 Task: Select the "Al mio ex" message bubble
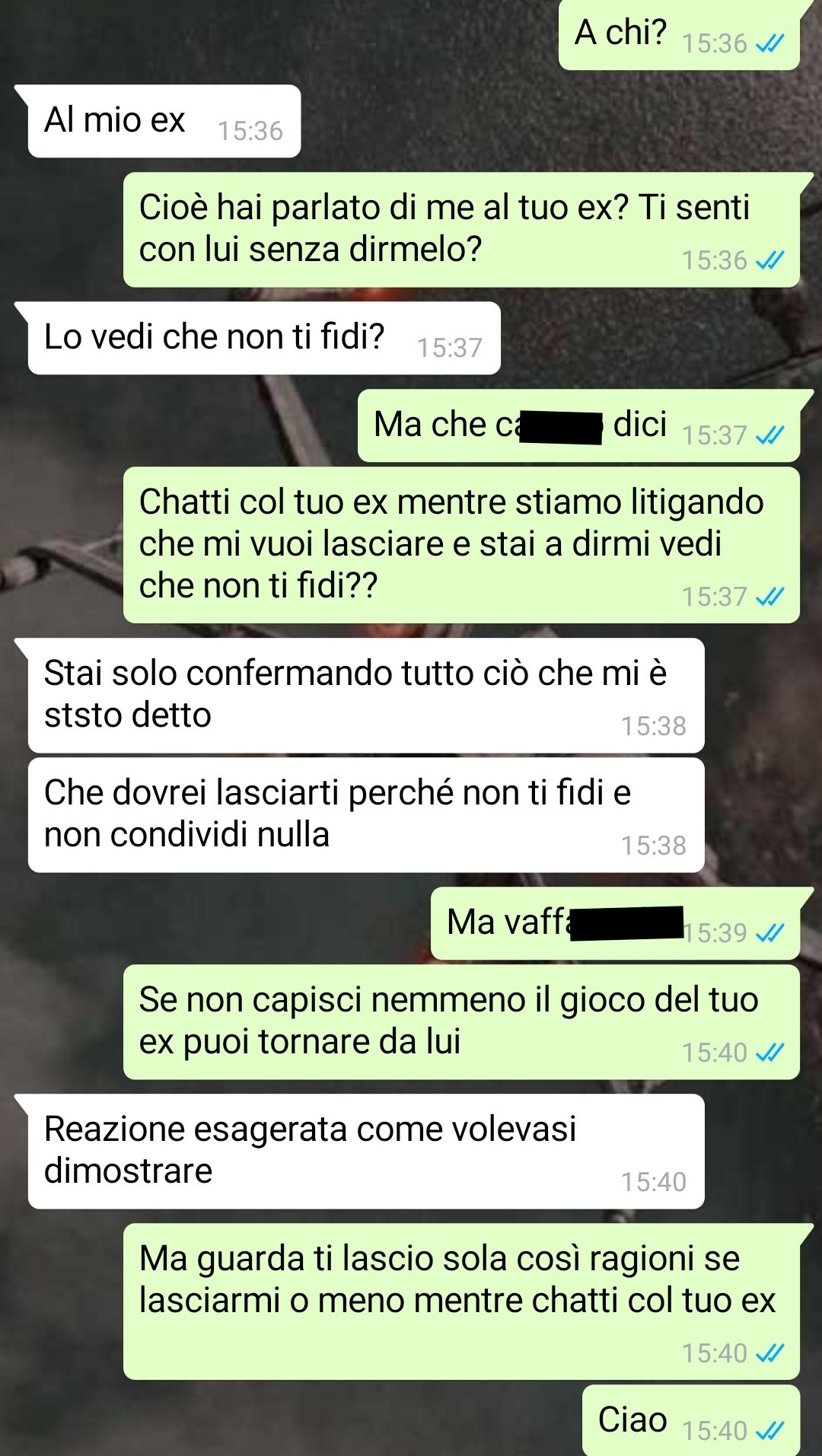(x=164, y=121)
